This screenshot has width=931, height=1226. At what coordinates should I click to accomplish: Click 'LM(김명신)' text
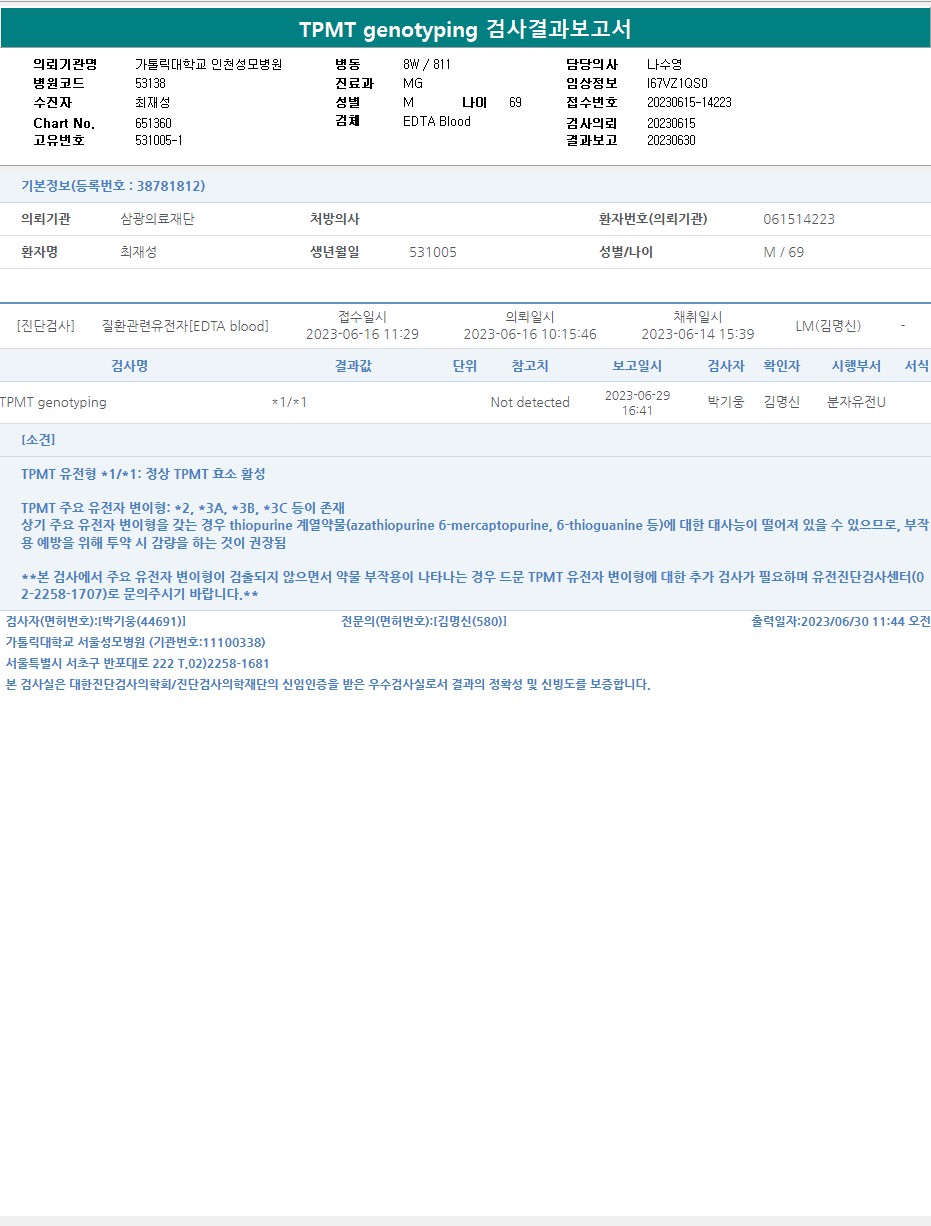pos(828,326)
